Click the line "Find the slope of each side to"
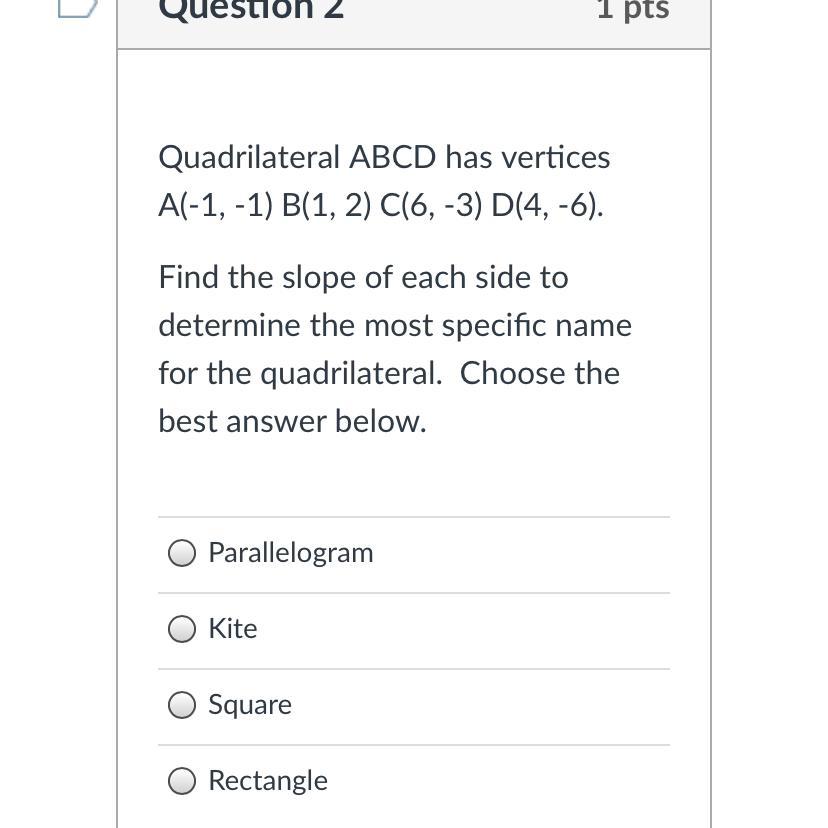828x828 pixels. (x=363, y=277)
